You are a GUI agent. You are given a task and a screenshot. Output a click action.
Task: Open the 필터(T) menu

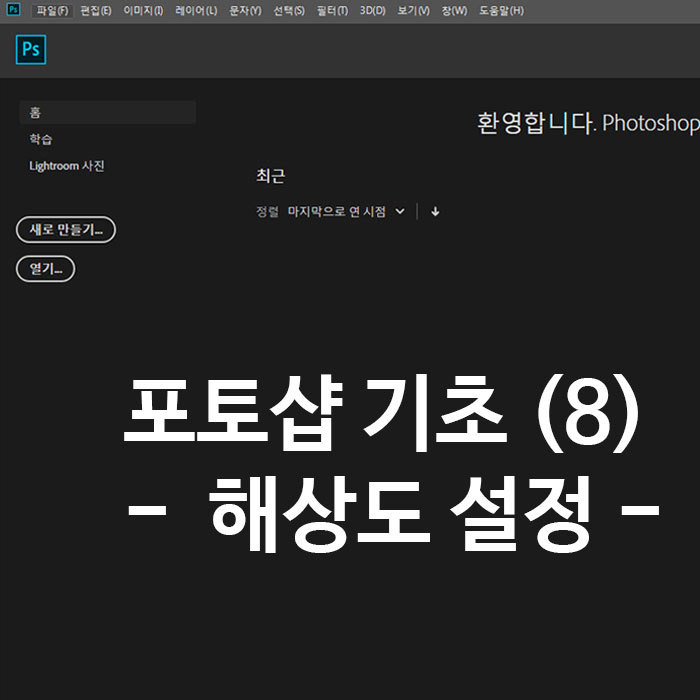point(332,11)
